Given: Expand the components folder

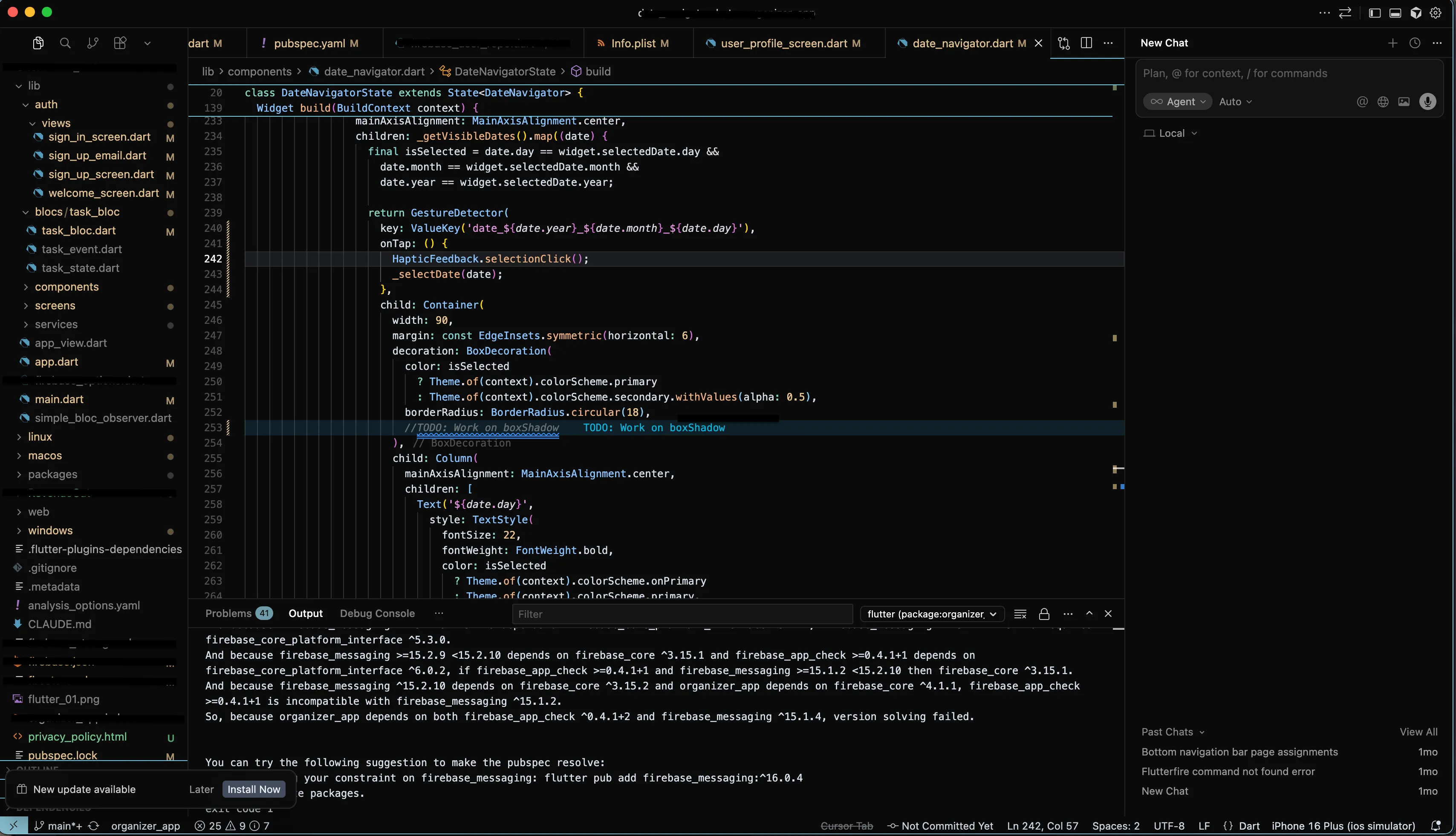Looking at the screenshot, I should pyautogui.click(x=66, y=286).
